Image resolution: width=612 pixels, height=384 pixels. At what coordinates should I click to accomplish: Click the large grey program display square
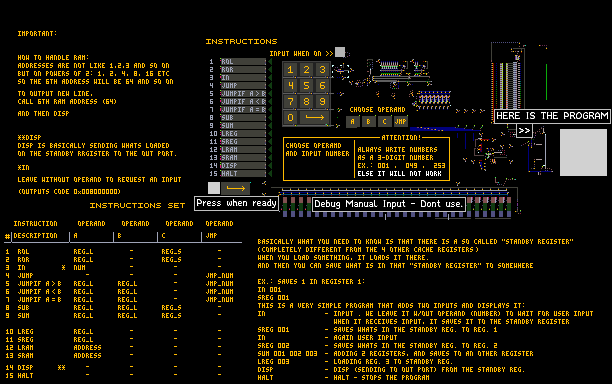coord(584,153)
